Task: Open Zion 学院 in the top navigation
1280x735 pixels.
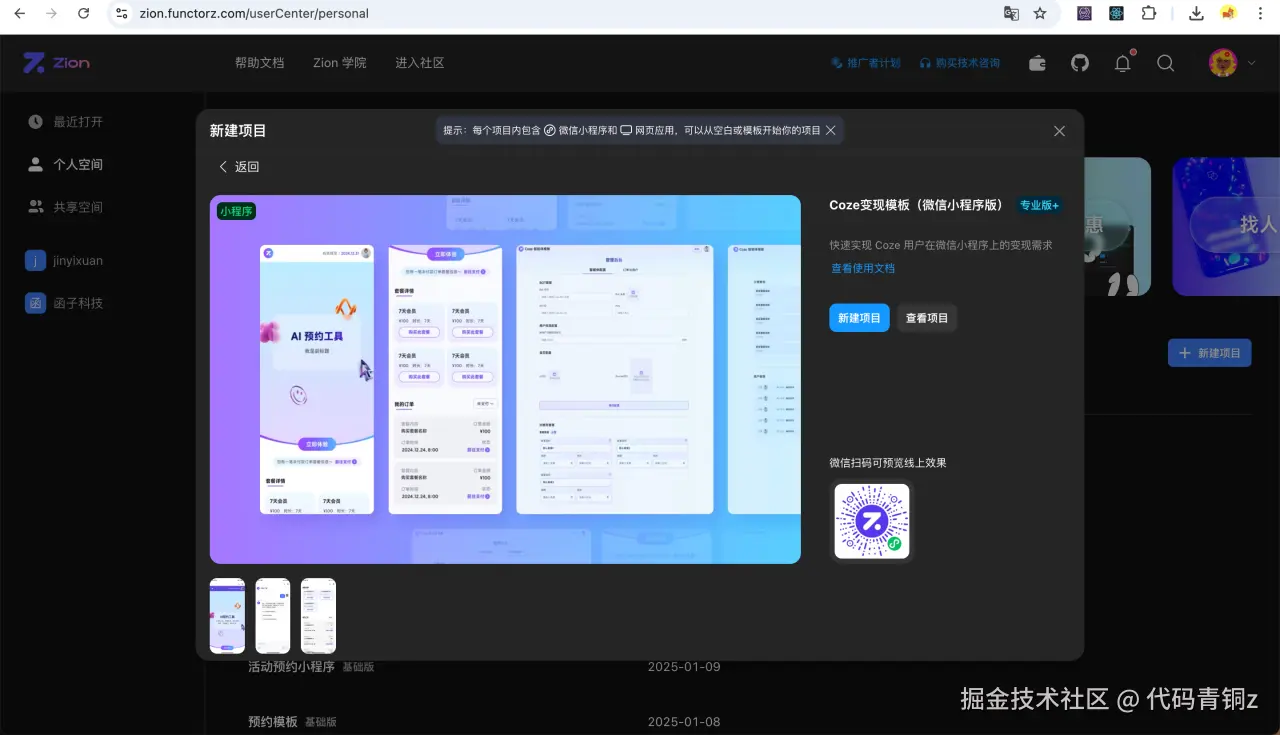Action: (340, 63)
